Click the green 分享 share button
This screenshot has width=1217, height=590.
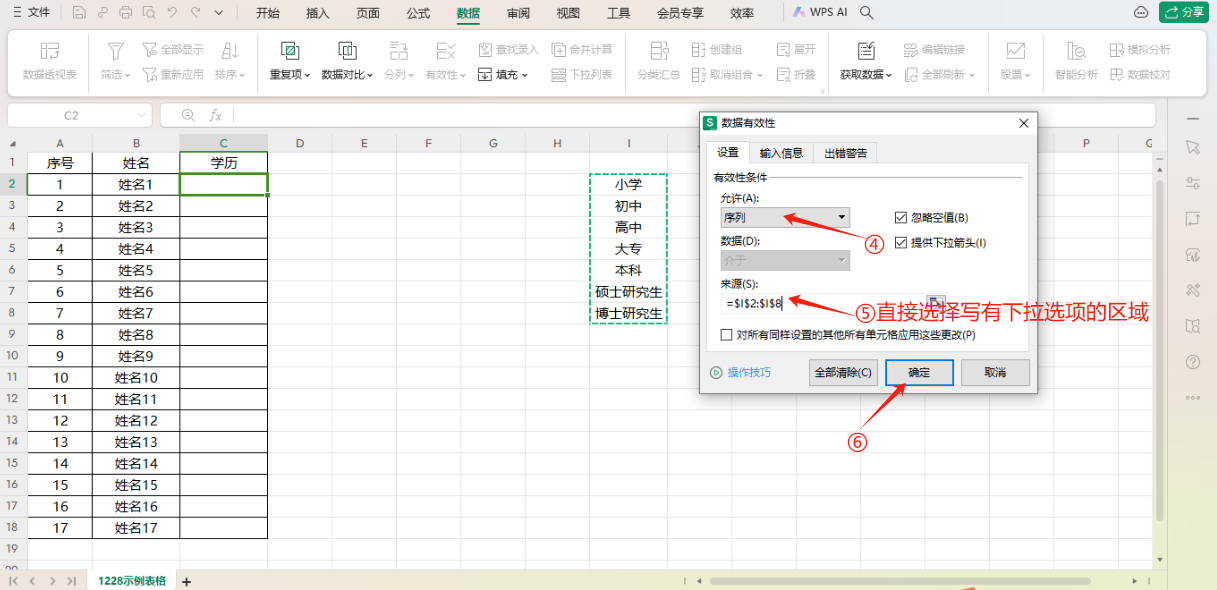click(1184, 13)
